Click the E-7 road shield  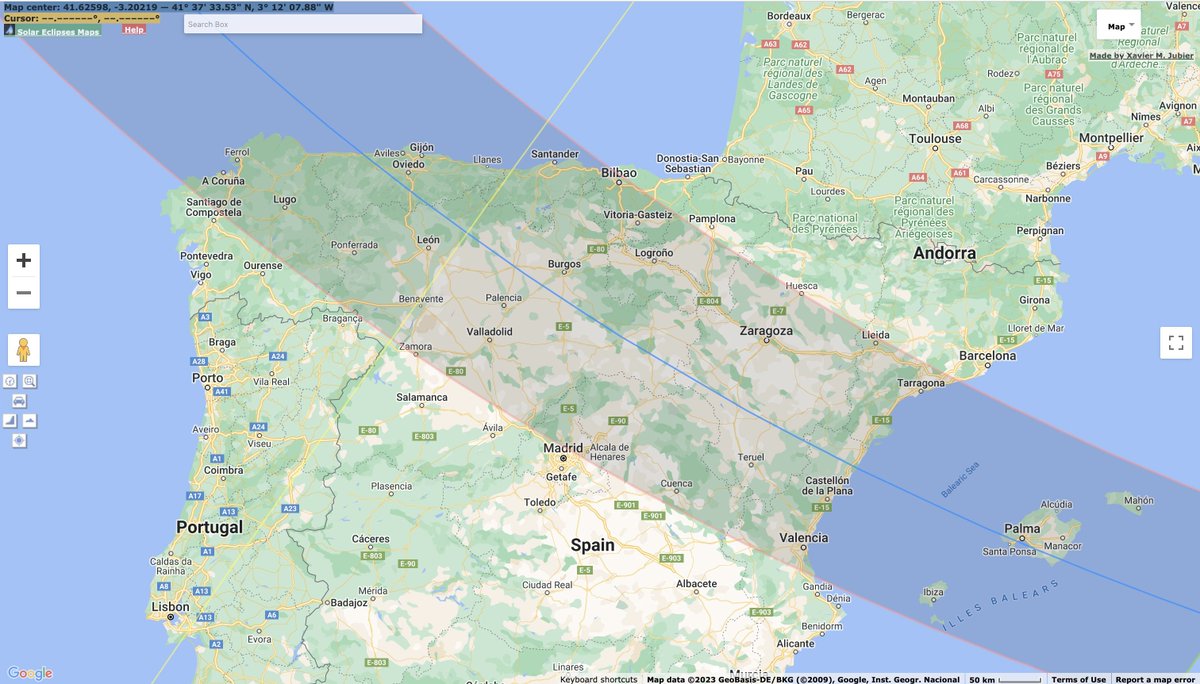pyautogui.click(x=778, y=311)
